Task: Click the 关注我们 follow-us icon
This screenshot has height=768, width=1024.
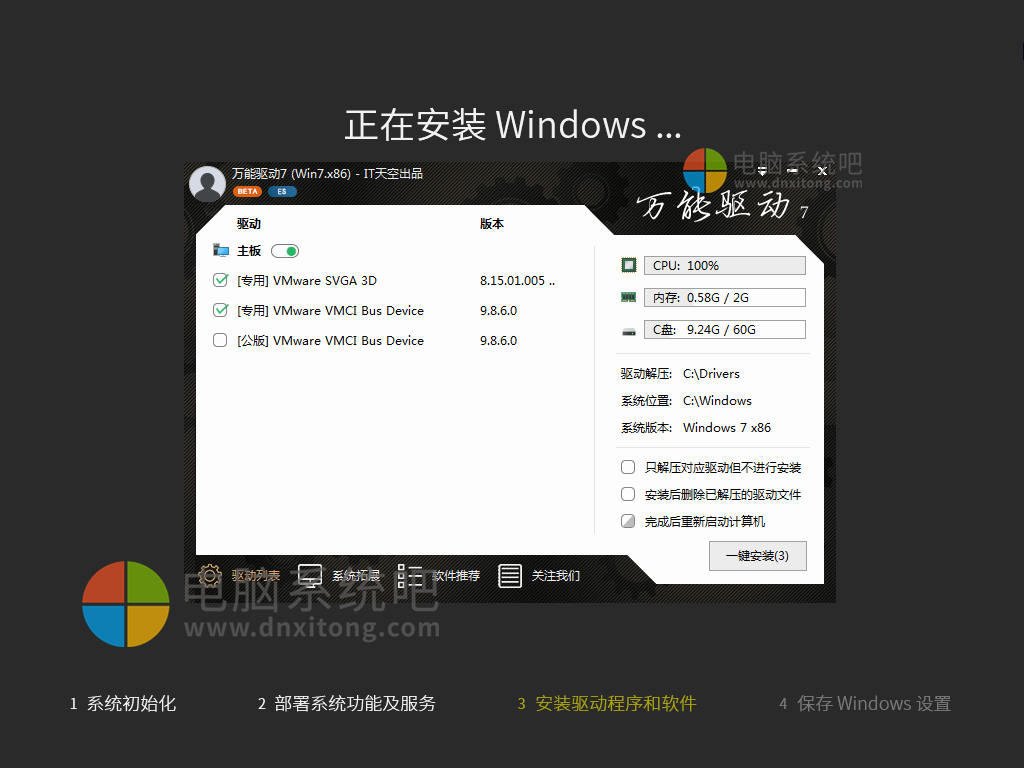Action: click(510, 575)
